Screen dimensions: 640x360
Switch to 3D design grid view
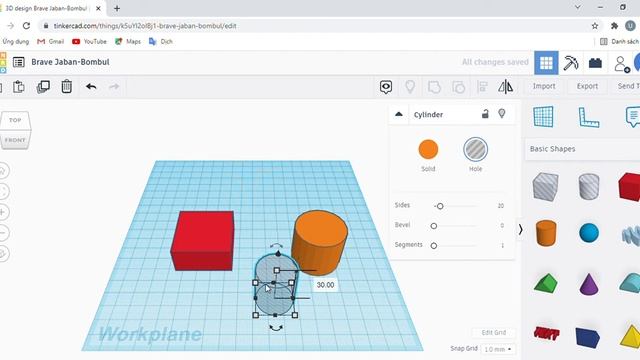click(546, 63)
